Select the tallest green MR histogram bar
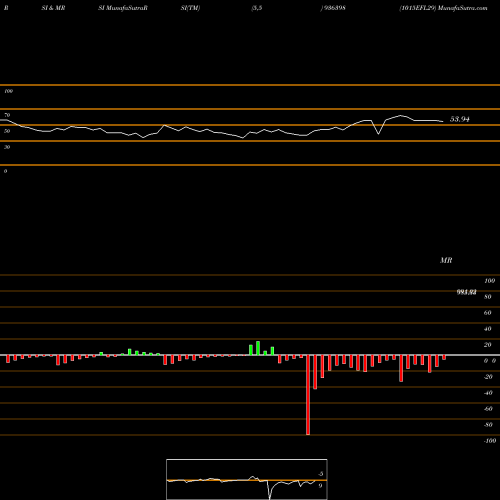This screenshot has height=500, width=500. tap(258, 348)
